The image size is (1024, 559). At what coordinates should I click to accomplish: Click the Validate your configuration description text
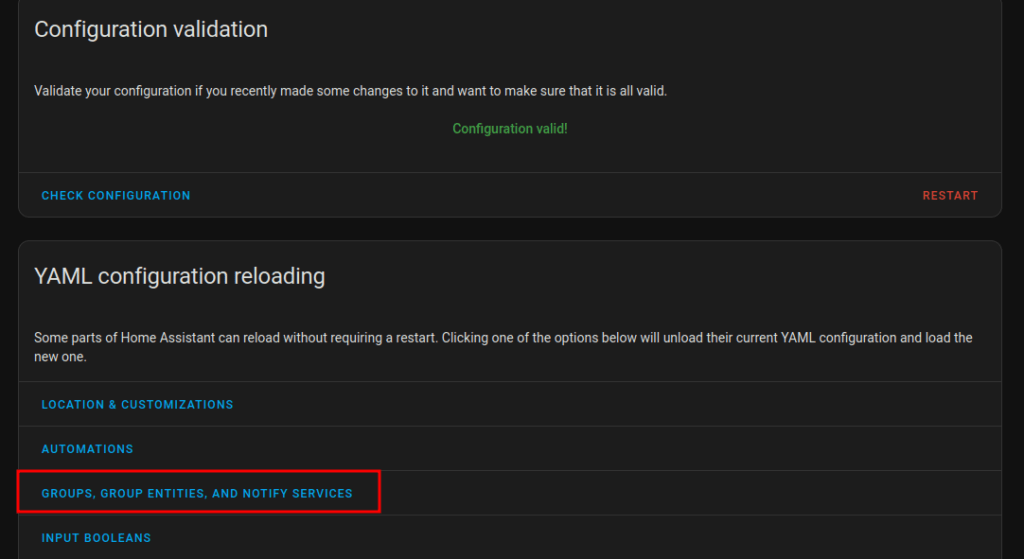pos(350,91)
